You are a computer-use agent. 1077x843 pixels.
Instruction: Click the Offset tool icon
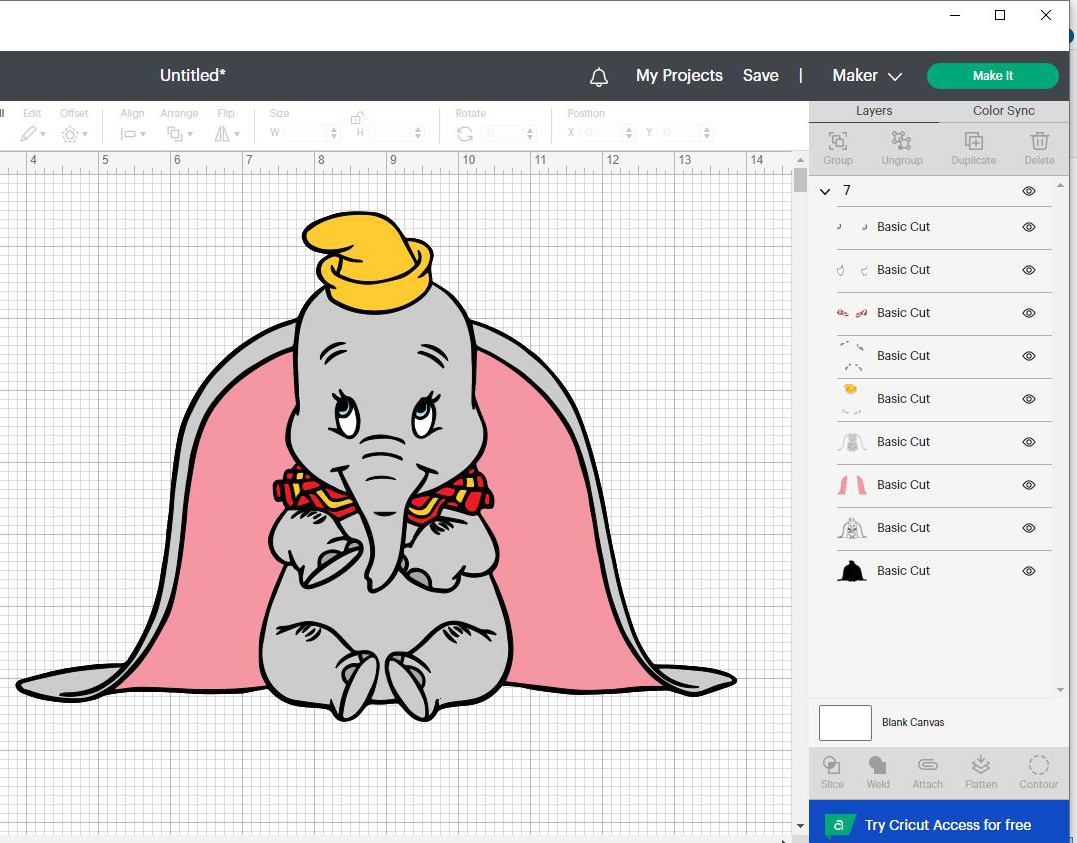pos(69,134)
